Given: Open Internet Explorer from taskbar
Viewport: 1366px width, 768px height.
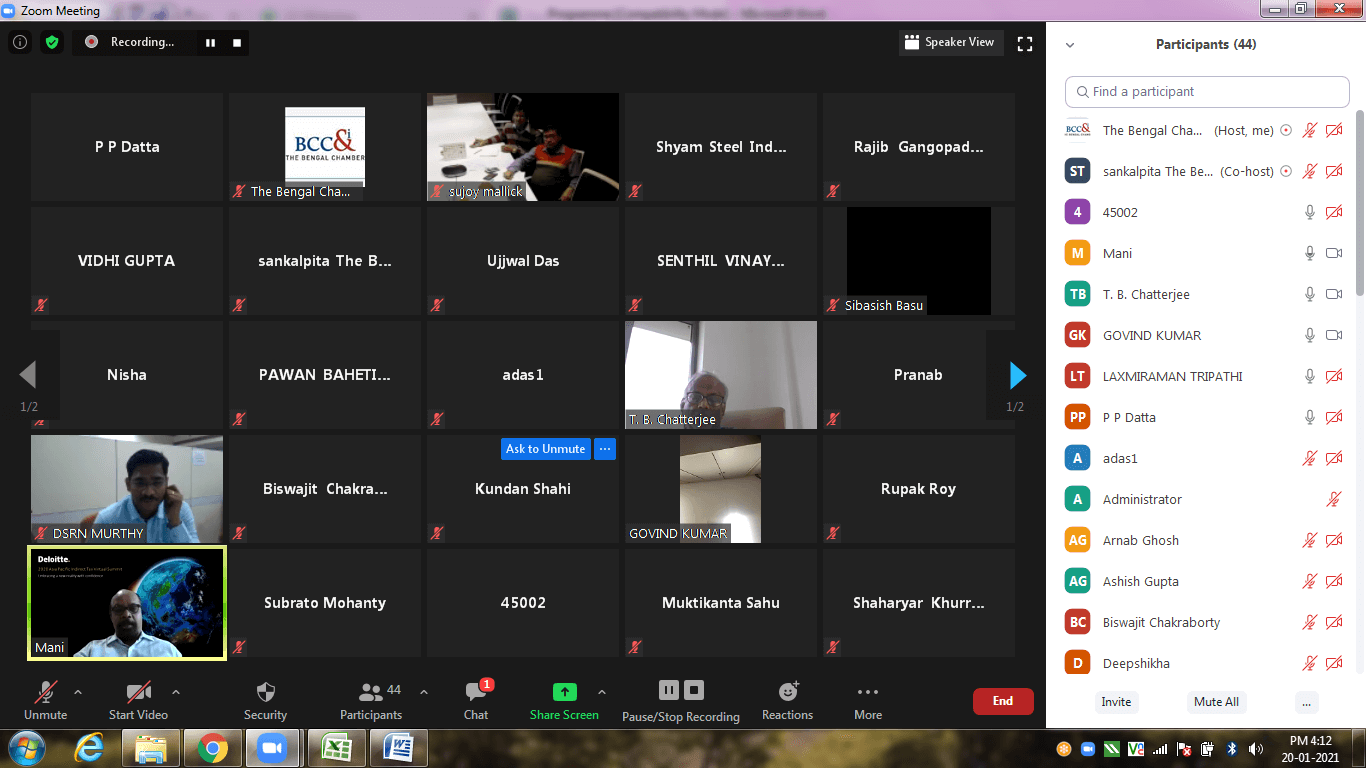Looking at the screenshot, I should coord(89,748).
